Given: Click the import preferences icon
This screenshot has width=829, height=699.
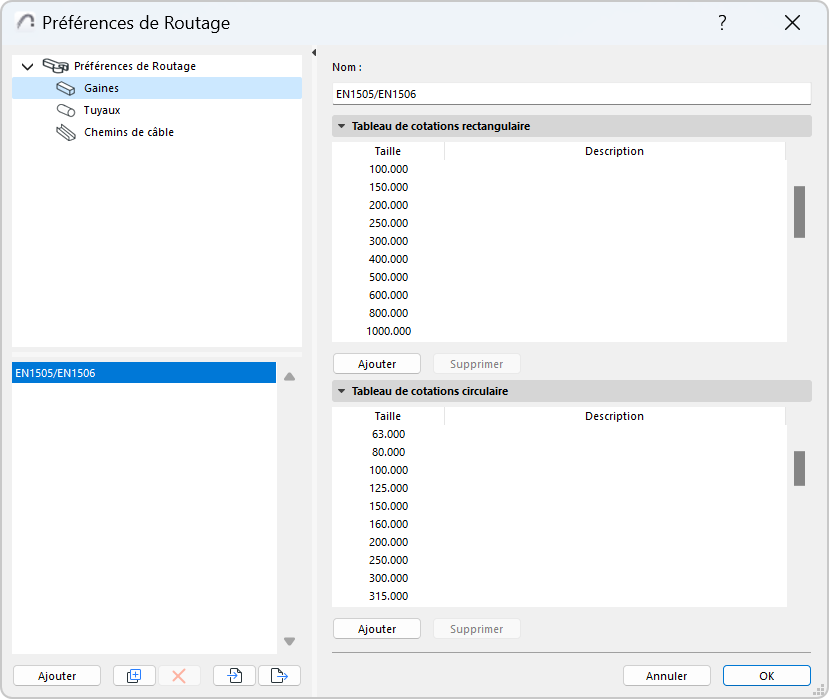Looking at the screenshot, I should coord(234,676).
